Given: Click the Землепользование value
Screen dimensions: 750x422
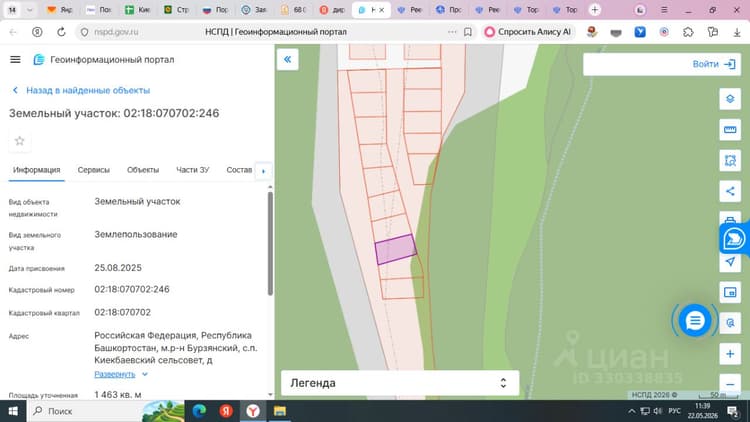Looking at the screenshot, I should (136, 234).
